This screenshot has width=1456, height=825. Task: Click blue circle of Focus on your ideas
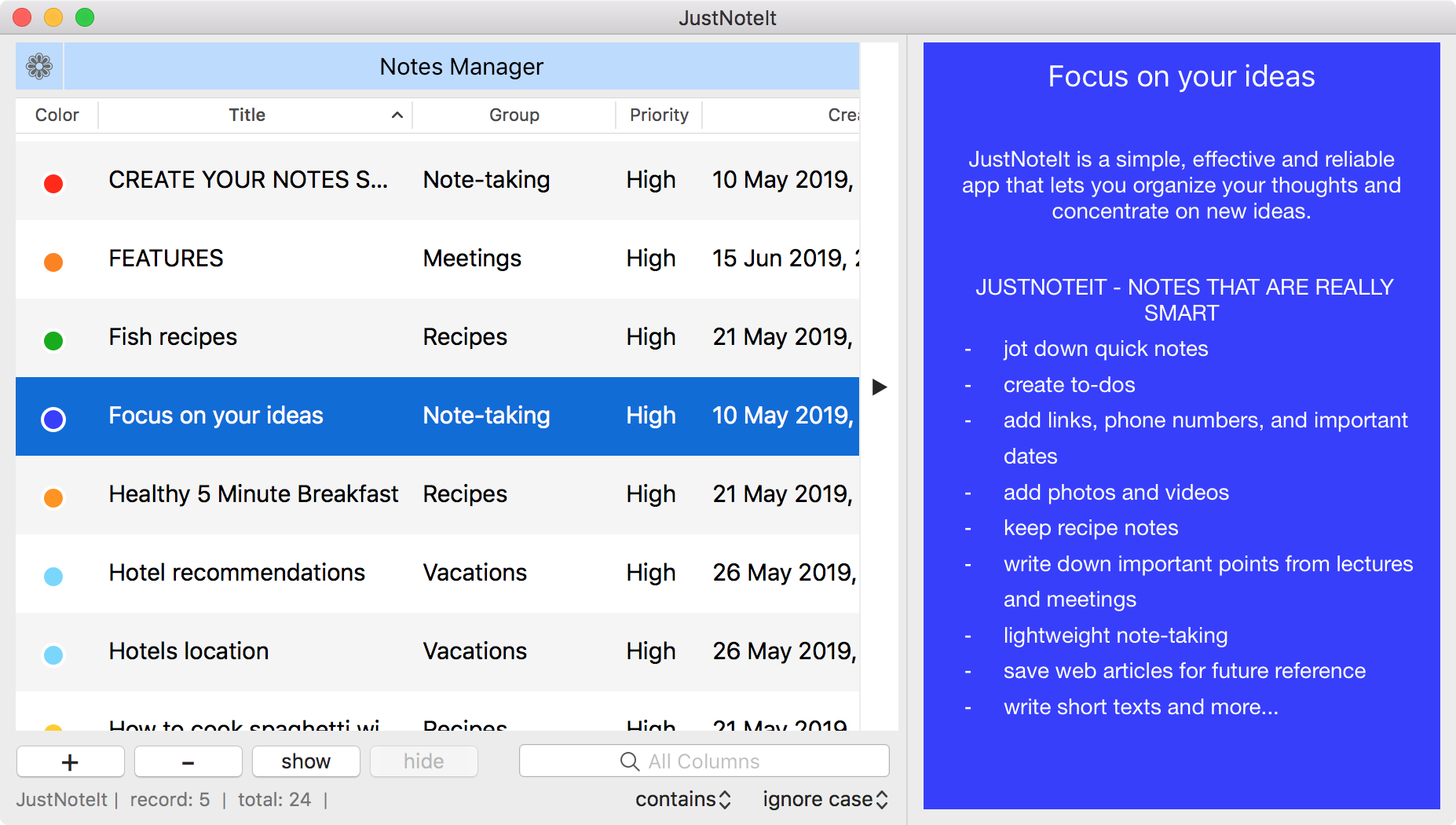[x=53, y=419]
